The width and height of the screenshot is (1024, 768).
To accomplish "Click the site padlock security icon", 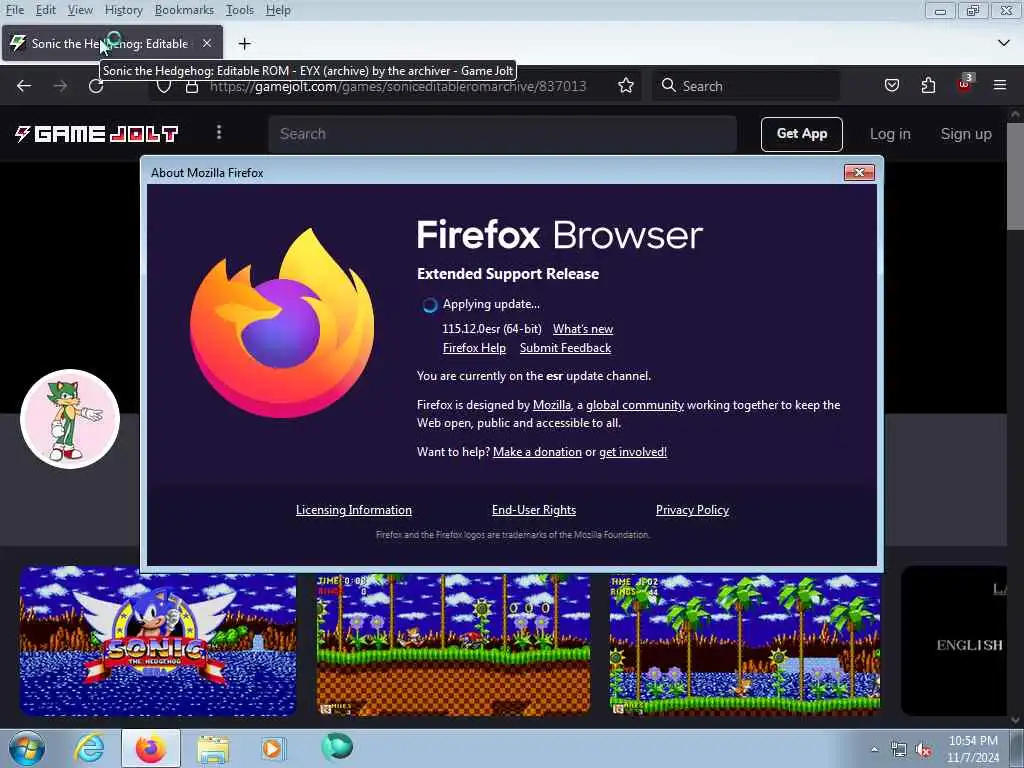I will (192, 86).
